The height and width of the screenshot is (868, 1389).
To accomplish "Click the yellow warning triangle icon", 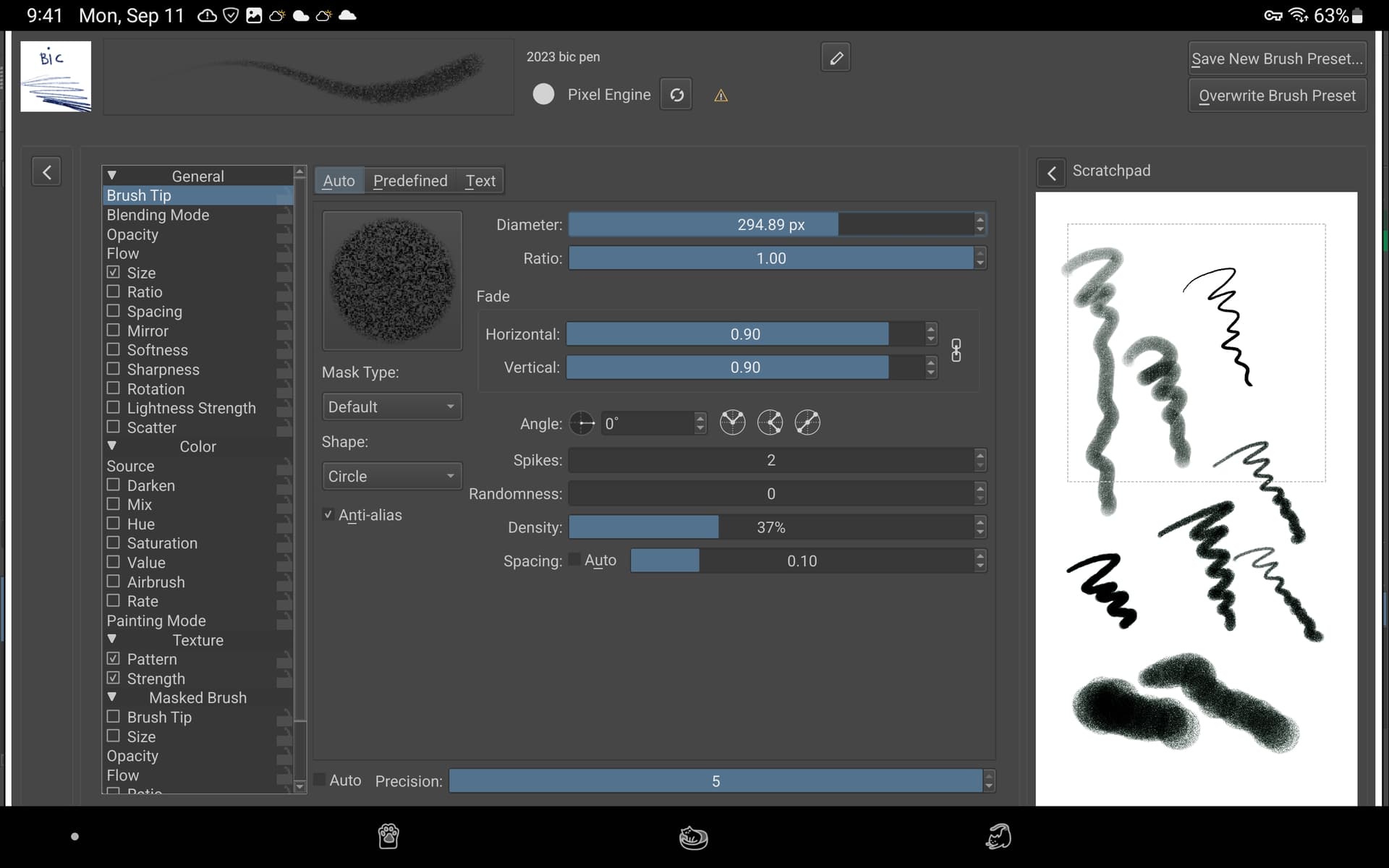I will tap(721, 95).
